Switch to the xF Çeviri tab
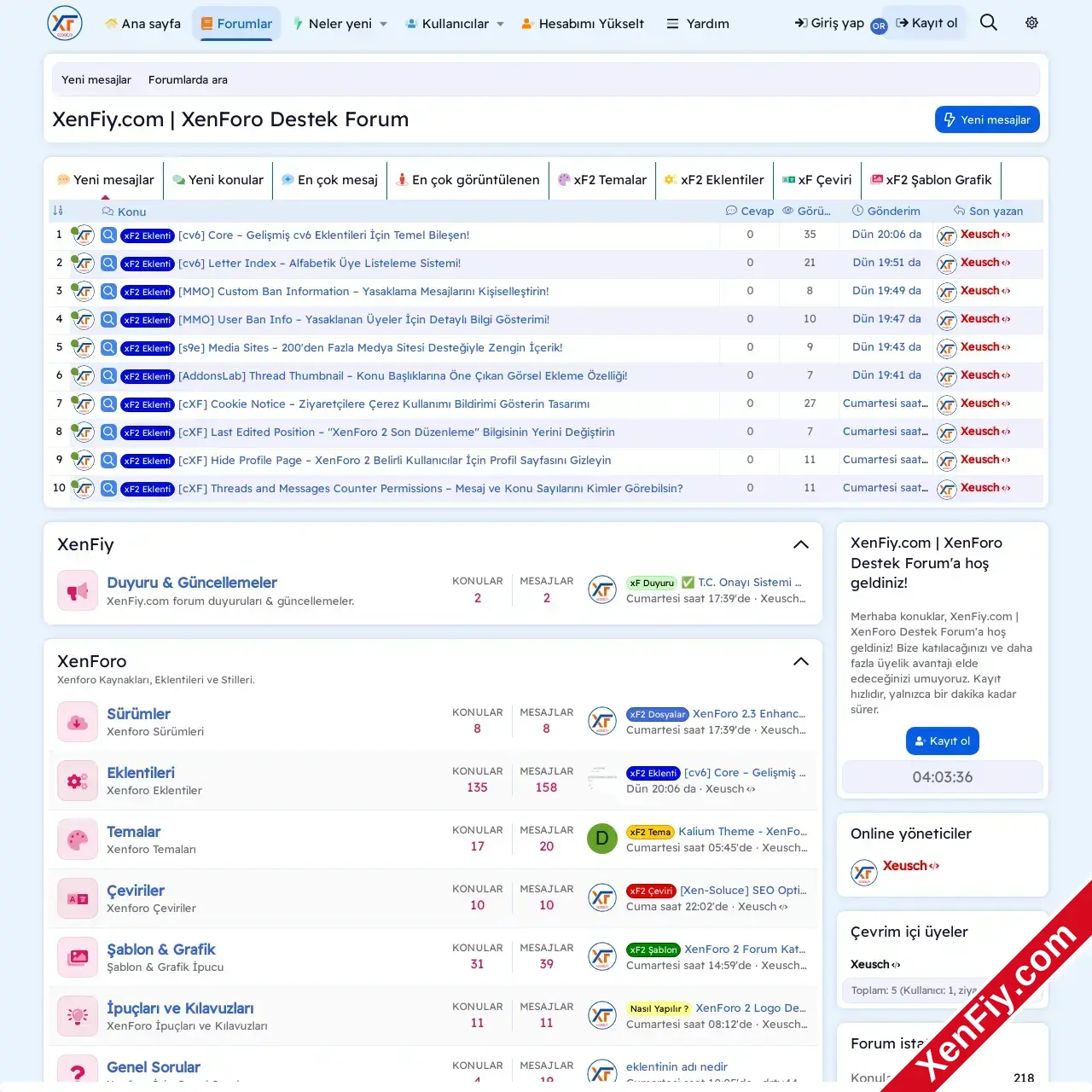The width and height of the screenshot is (1092, 1092). point(817,180)
